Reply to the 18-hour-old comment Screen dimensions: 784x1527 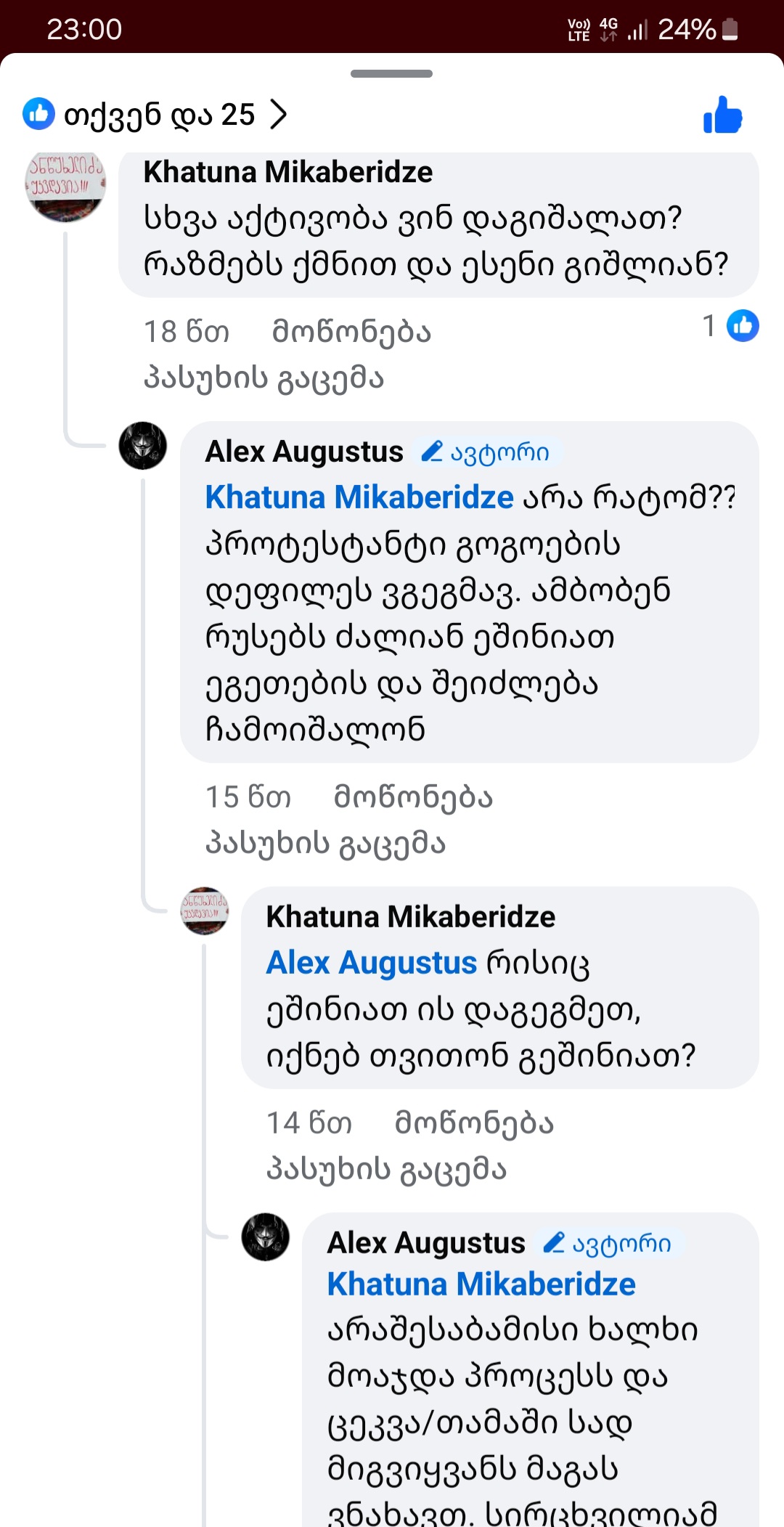(264, 378)
